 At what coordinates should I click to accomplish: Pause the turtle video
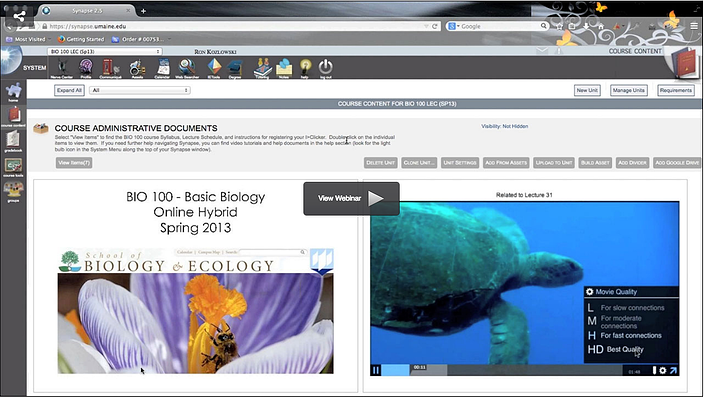376,370
